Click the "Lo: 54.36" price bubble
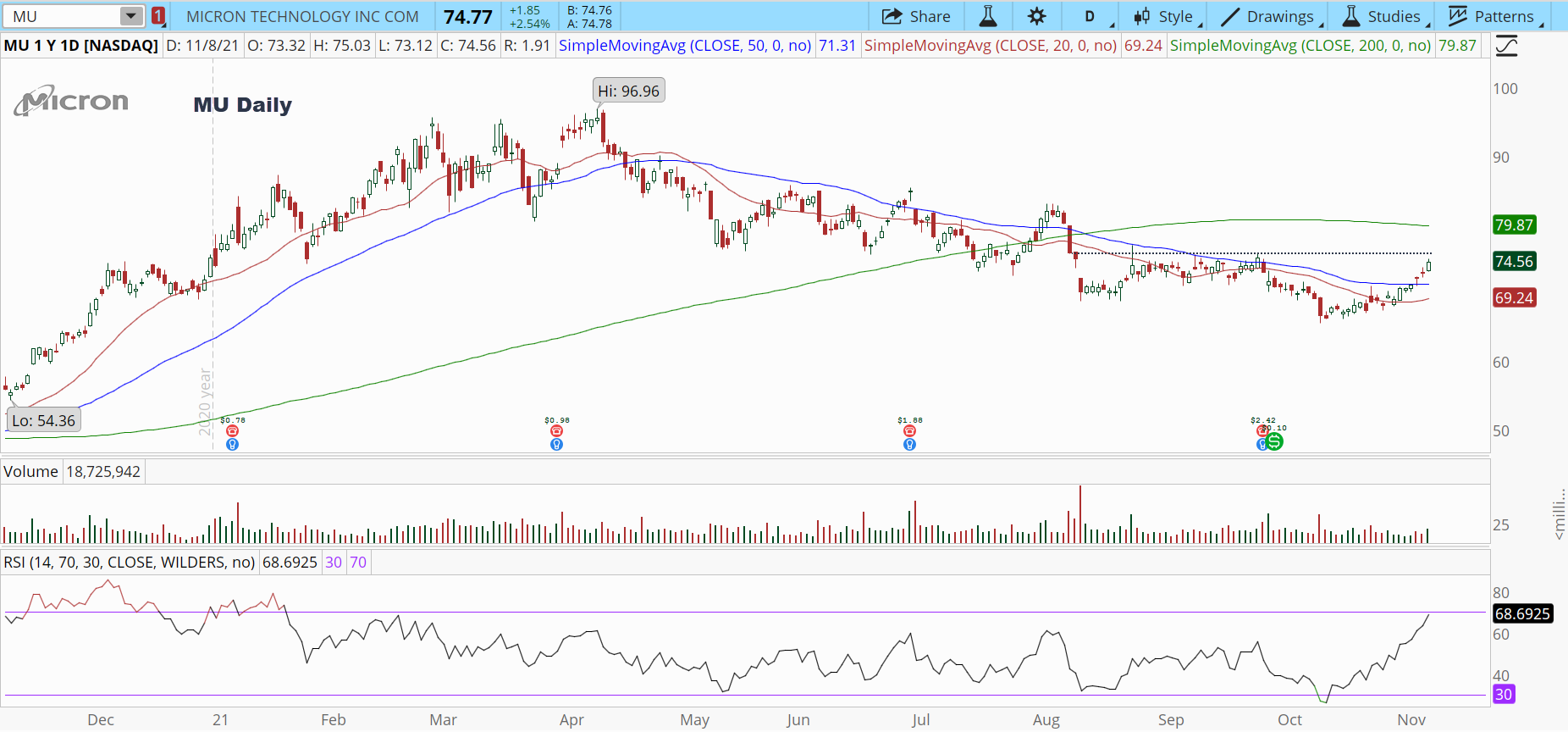Viewport: 1568px width, 732px height. (x=44, y=420)
